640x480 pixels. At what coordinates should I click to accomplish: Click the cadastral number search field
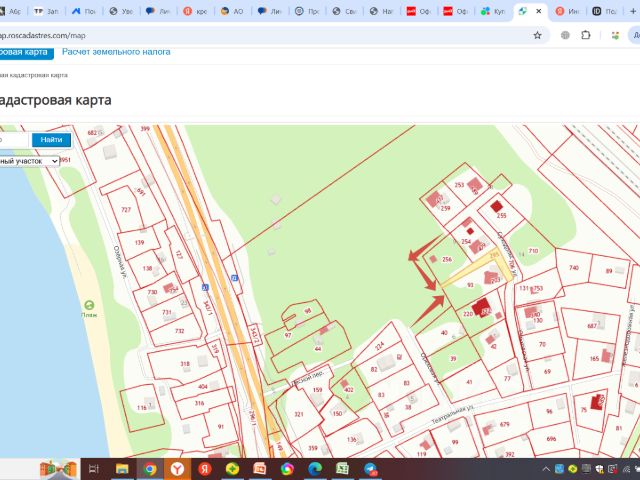point(14,140)
